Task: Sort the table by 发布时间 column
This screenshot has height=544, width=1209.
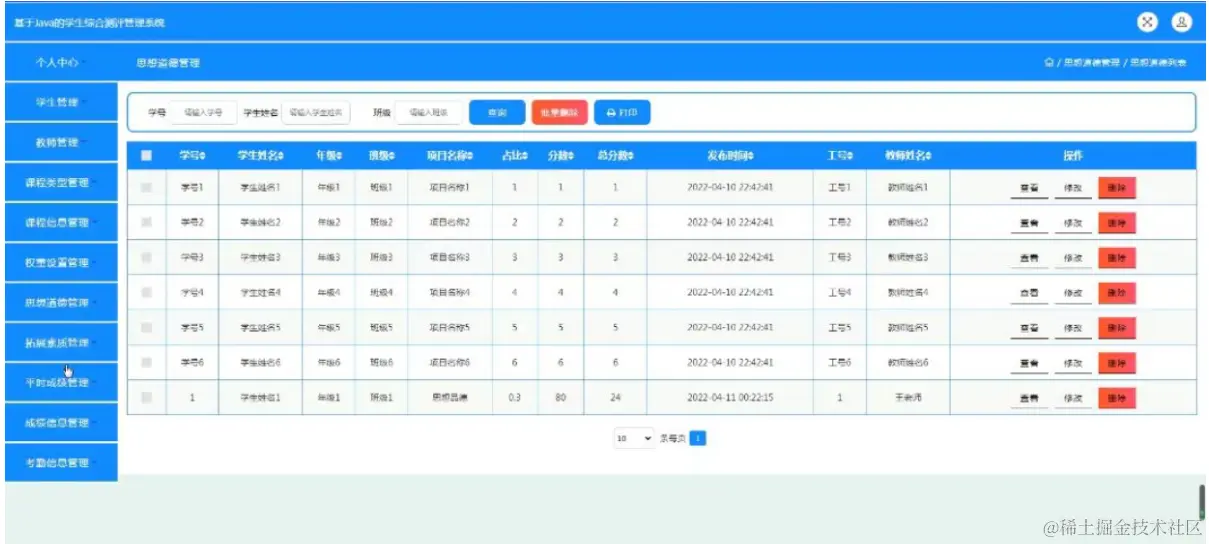Action: pyautogui.click(x=730, y=155)
